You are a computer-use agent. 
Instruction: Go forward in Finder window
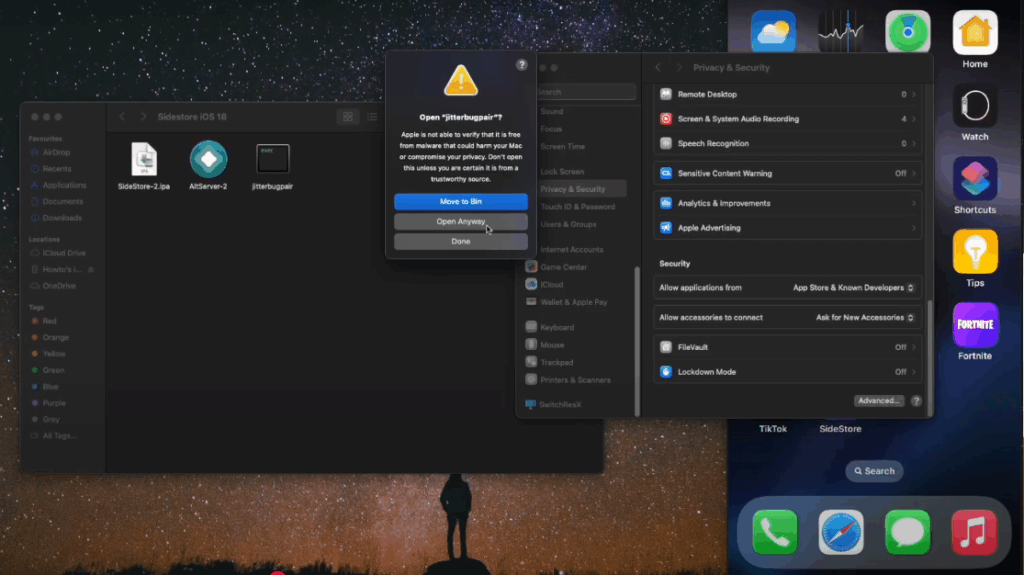click(143, 116)
